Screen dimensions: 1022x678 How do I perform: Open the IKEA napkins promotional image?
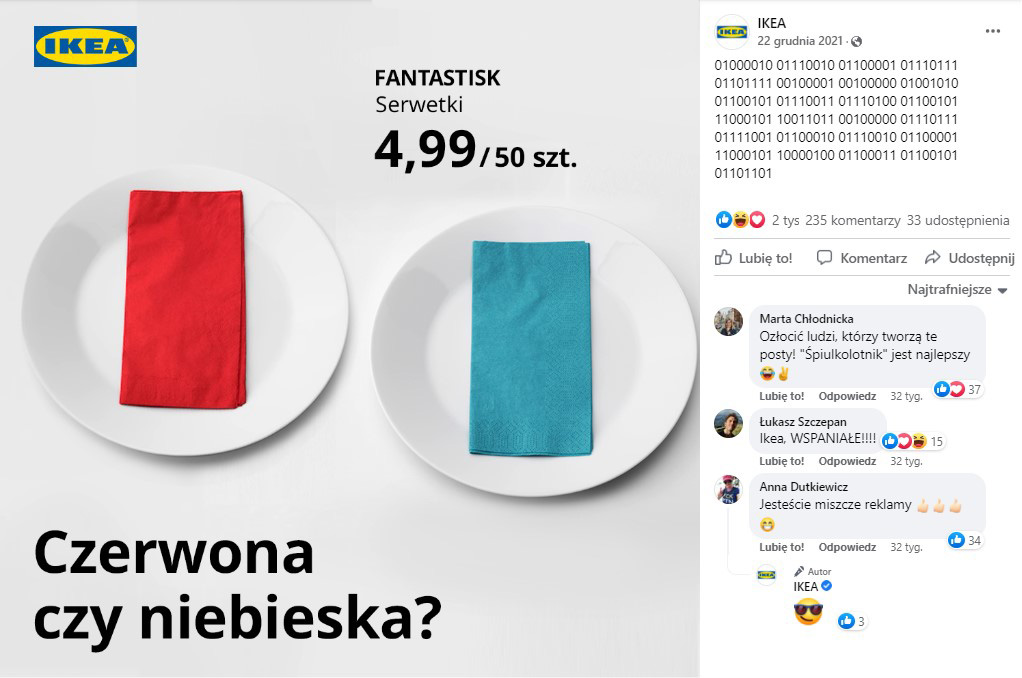tap(349, 339)
